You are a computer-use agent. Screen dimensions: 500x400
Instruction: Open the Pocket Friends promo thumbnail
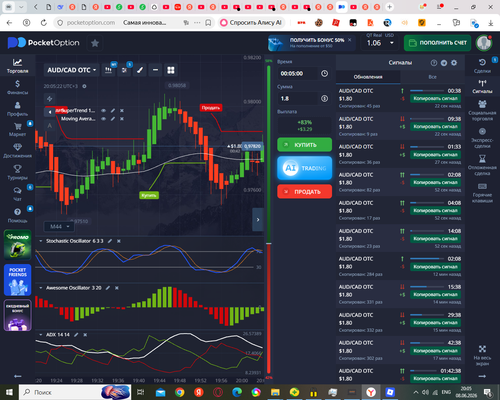(x=18, y=280)
